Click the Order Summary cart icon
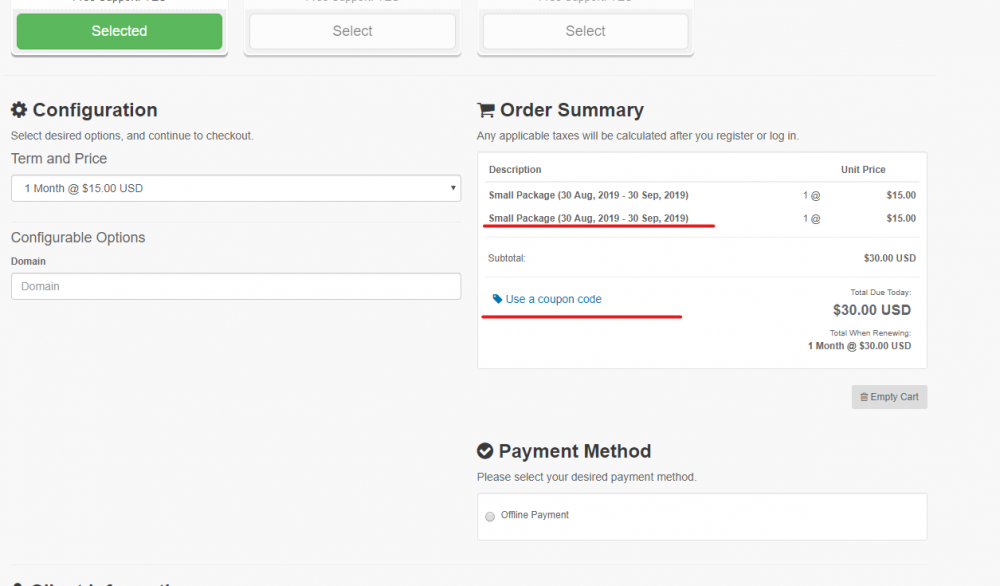The image size is (1000, 586). pyautogui.click(x=486, y=110)
